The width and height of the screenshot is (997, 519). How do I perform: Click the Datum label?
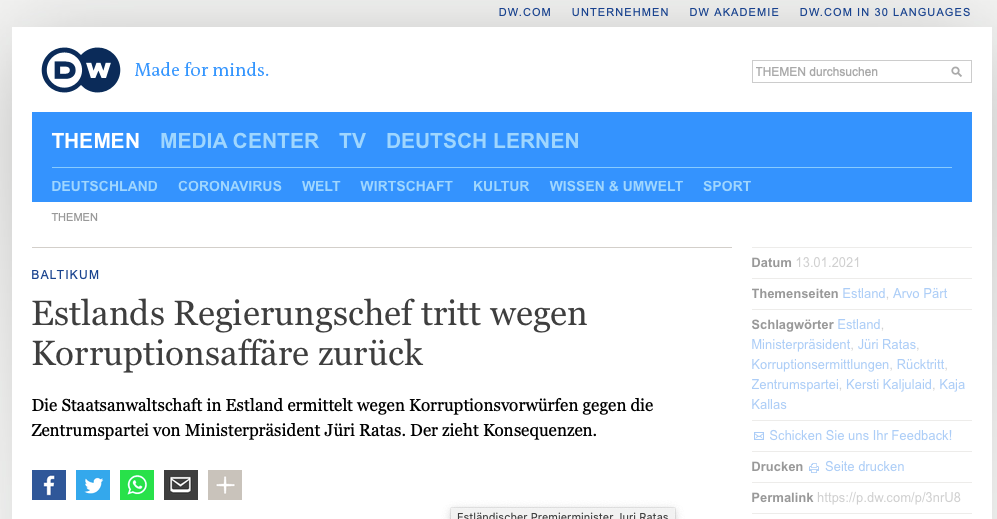click(771, 263)
